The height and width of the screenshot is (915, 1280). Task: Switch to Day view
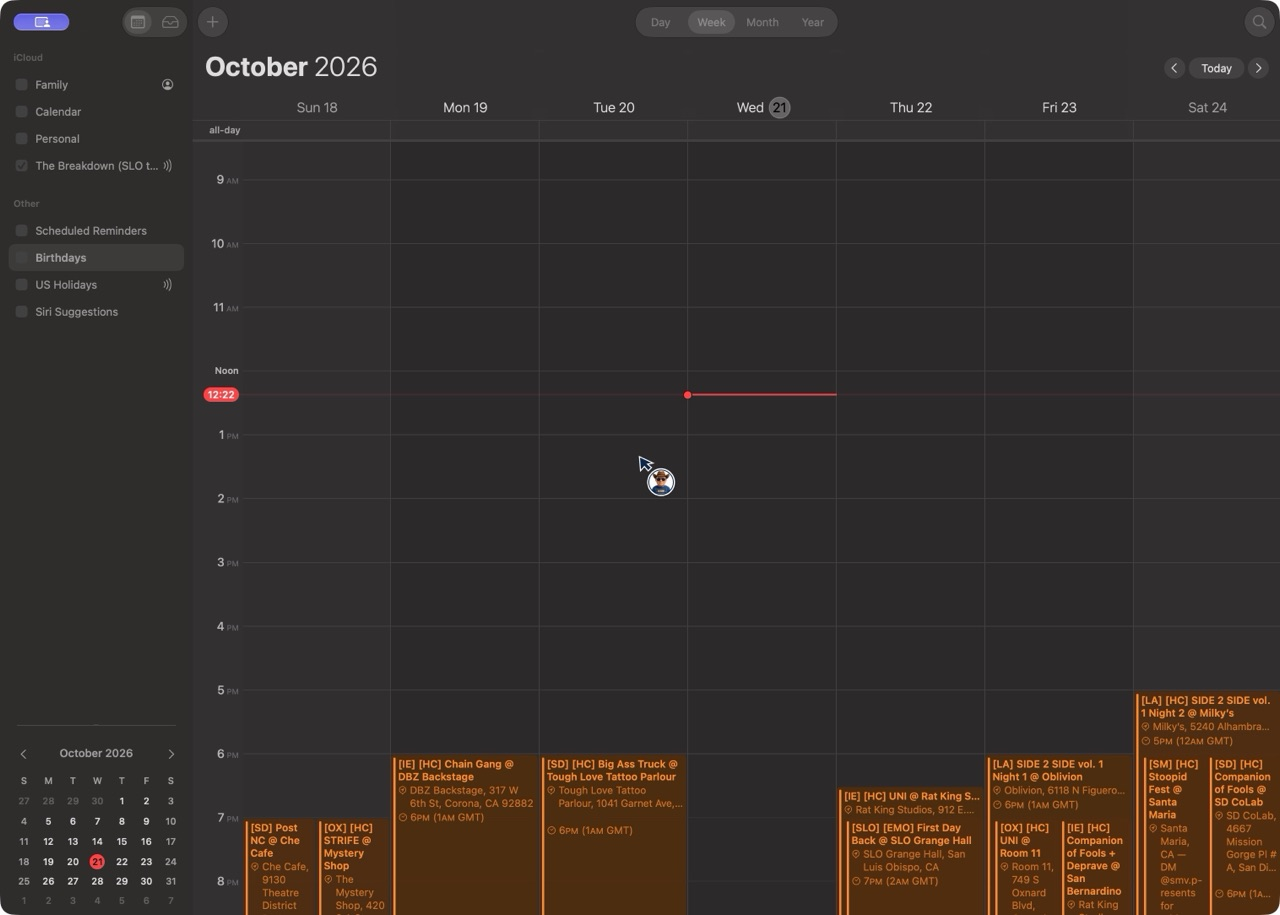click(660, 22)
